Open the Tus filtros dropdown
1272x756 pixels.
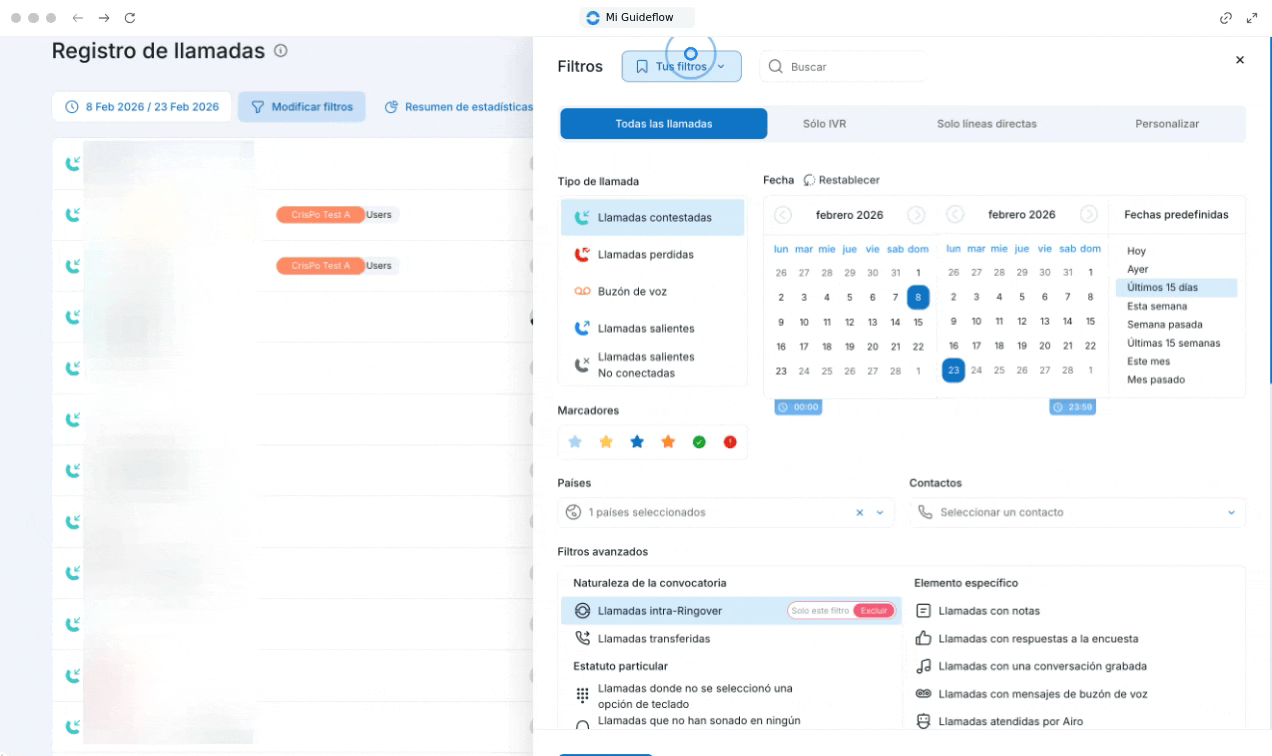(681, 67)
